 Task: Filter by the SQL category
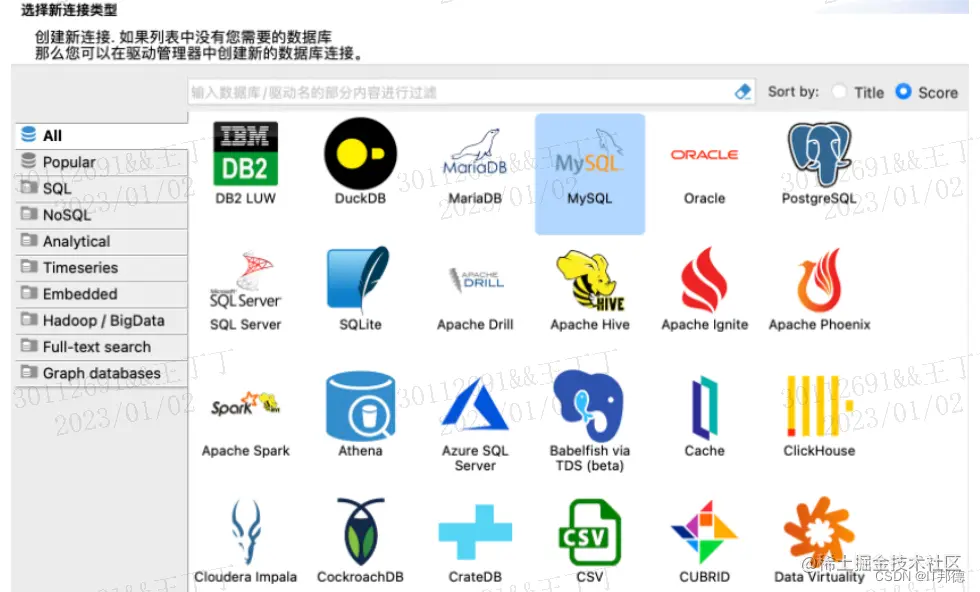(x=101, y=188)
